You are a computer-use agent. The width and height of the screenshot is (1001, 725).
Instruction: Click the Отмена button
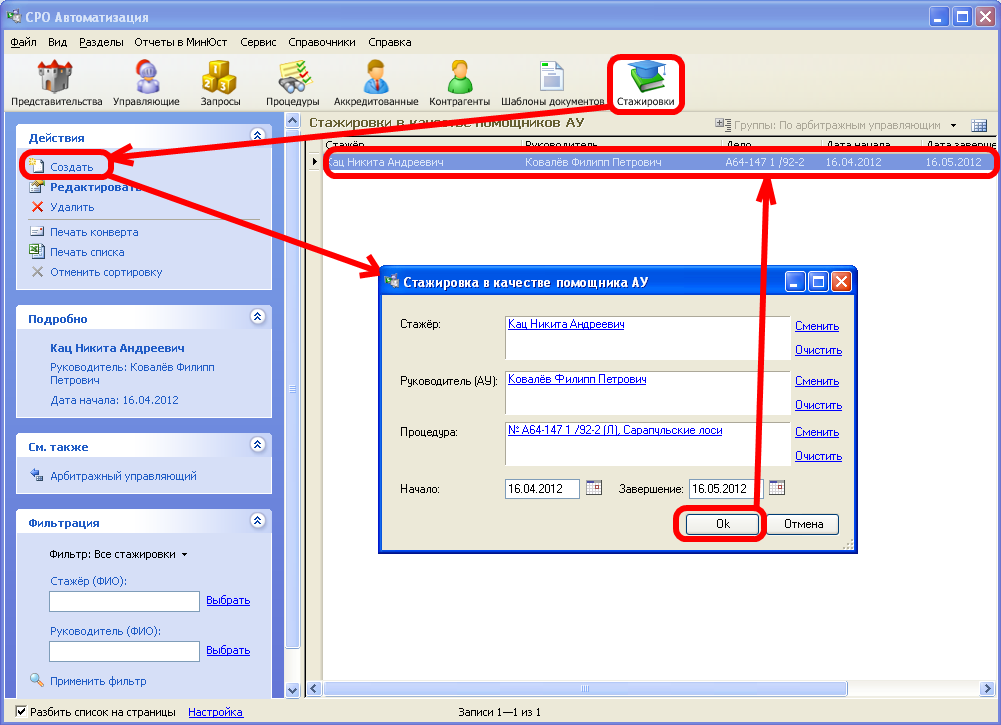pyautogui.click(x=803, y=524)
